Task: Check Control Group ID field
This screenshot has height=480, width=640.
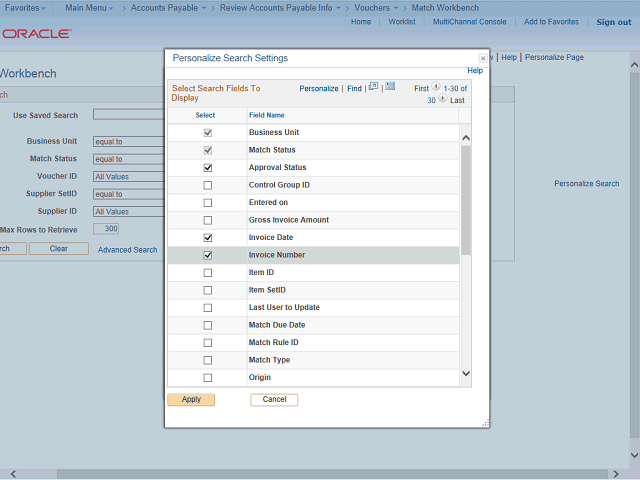Action: [208, 185]
